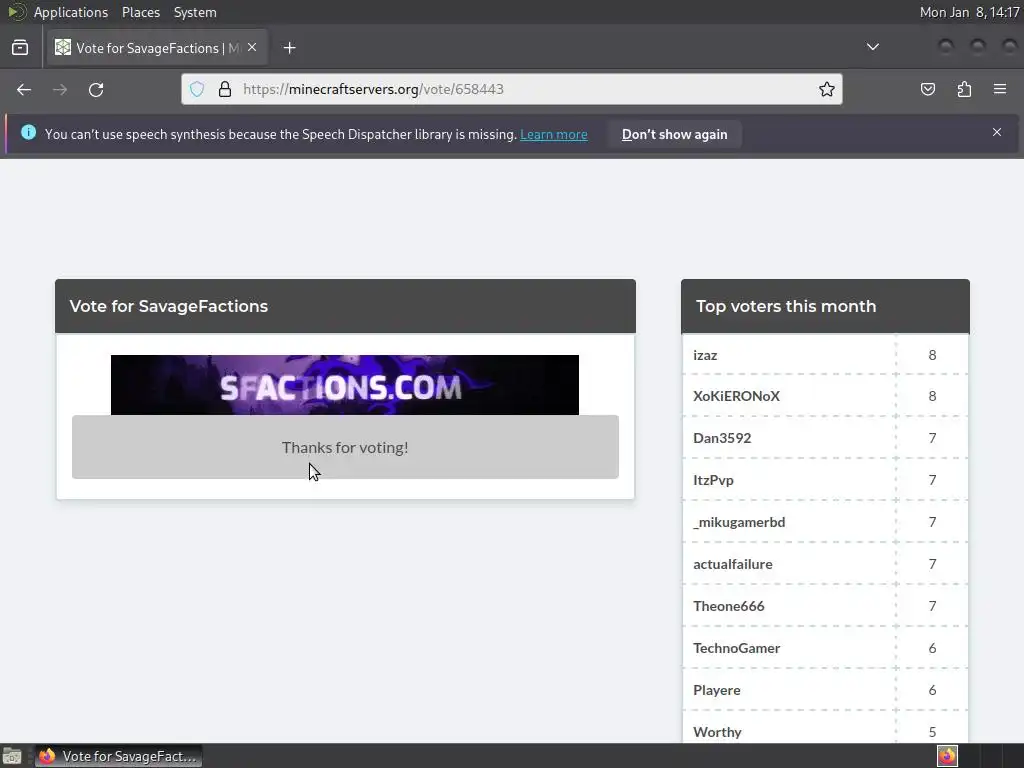
Task: Click the Thanks for voting button
Action: coord(345,447)
